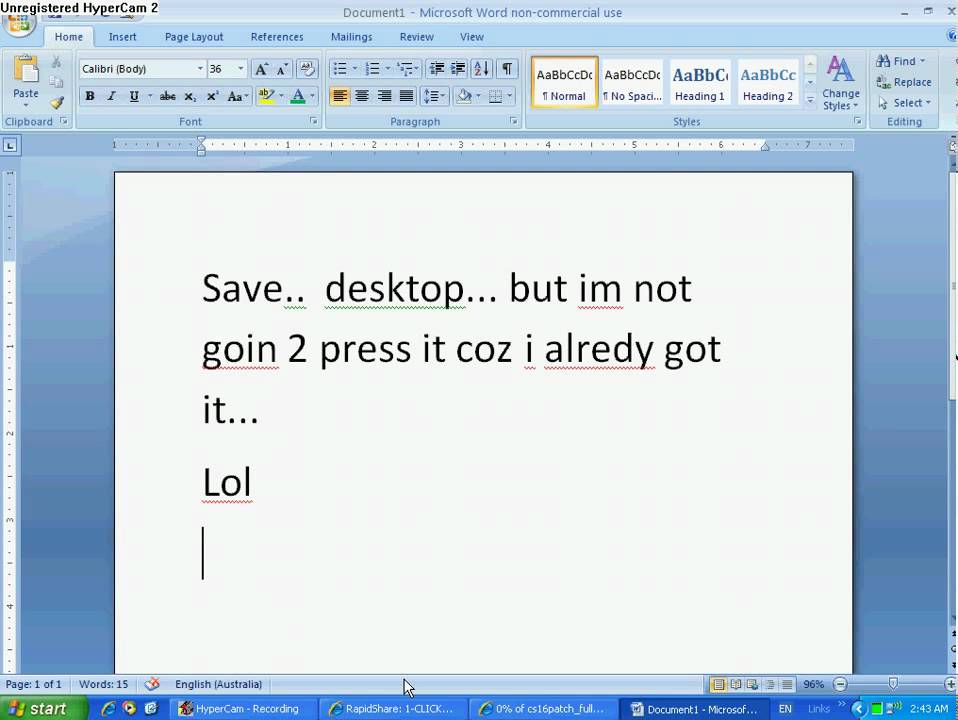Click the zoom slider handle
The width and height of the screenshot is (958, 720).
(x=893, y=683)
